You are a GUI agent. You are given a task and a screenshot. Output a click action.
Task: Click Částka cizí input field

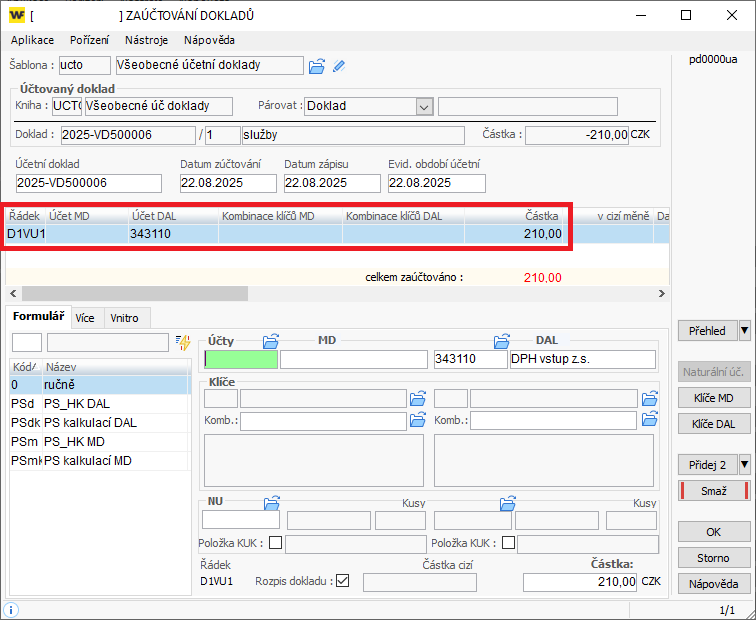pos(419,582)
